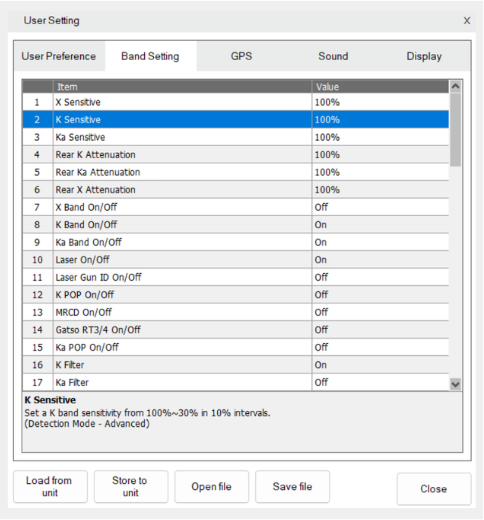The height and width of the screenshot is (520, 484).
Task: Click the scrollbar down arrow
Action: pyautogui.click(x=455, y=384)
